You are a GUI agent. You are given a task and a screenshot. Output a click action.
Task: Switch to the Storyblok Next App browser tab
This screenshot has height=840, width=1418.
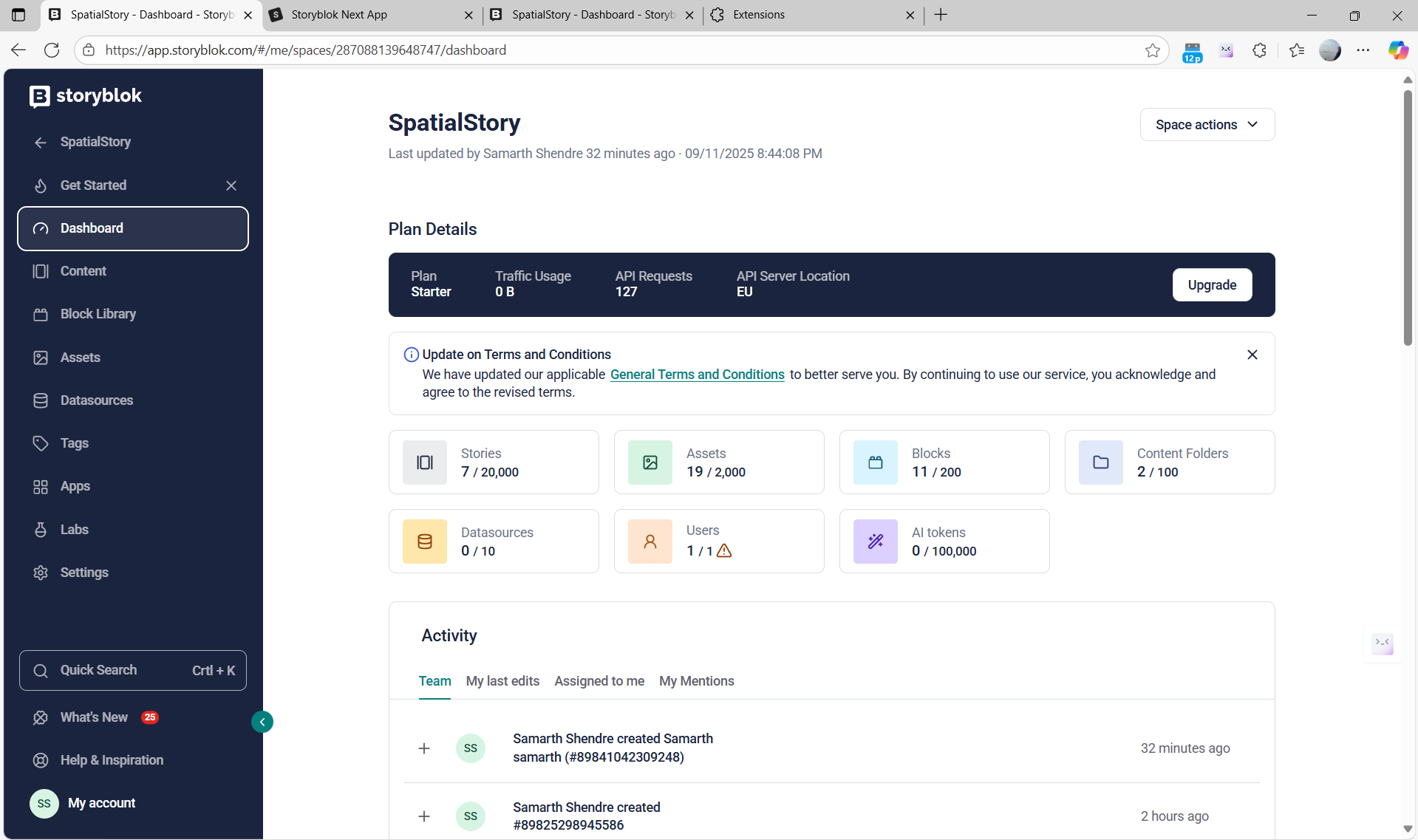[x=372, y=15]
